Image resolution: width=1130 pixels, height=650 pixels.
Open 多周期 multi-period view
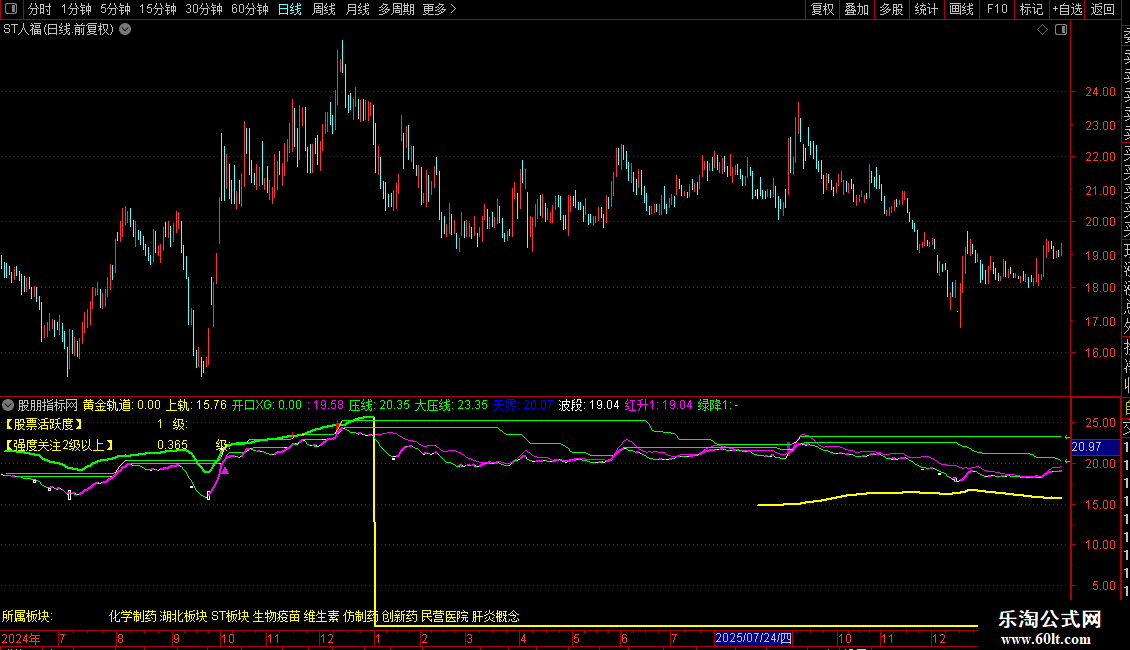[396, 9]
